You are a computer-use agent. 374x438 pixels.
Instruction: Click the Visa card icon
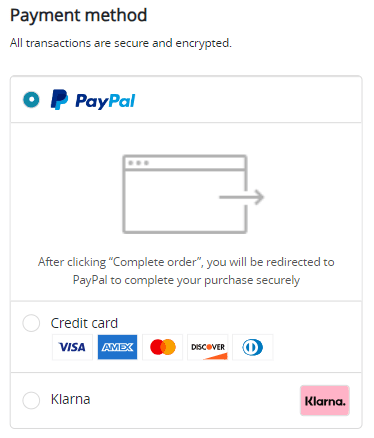click(72, 347)
